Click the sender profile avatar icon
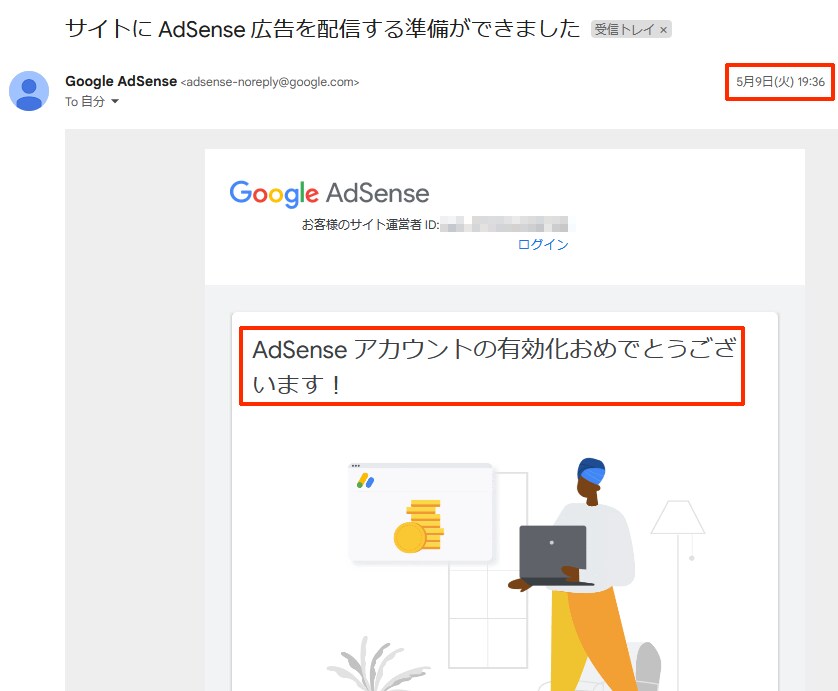 (x=29, y=91)
